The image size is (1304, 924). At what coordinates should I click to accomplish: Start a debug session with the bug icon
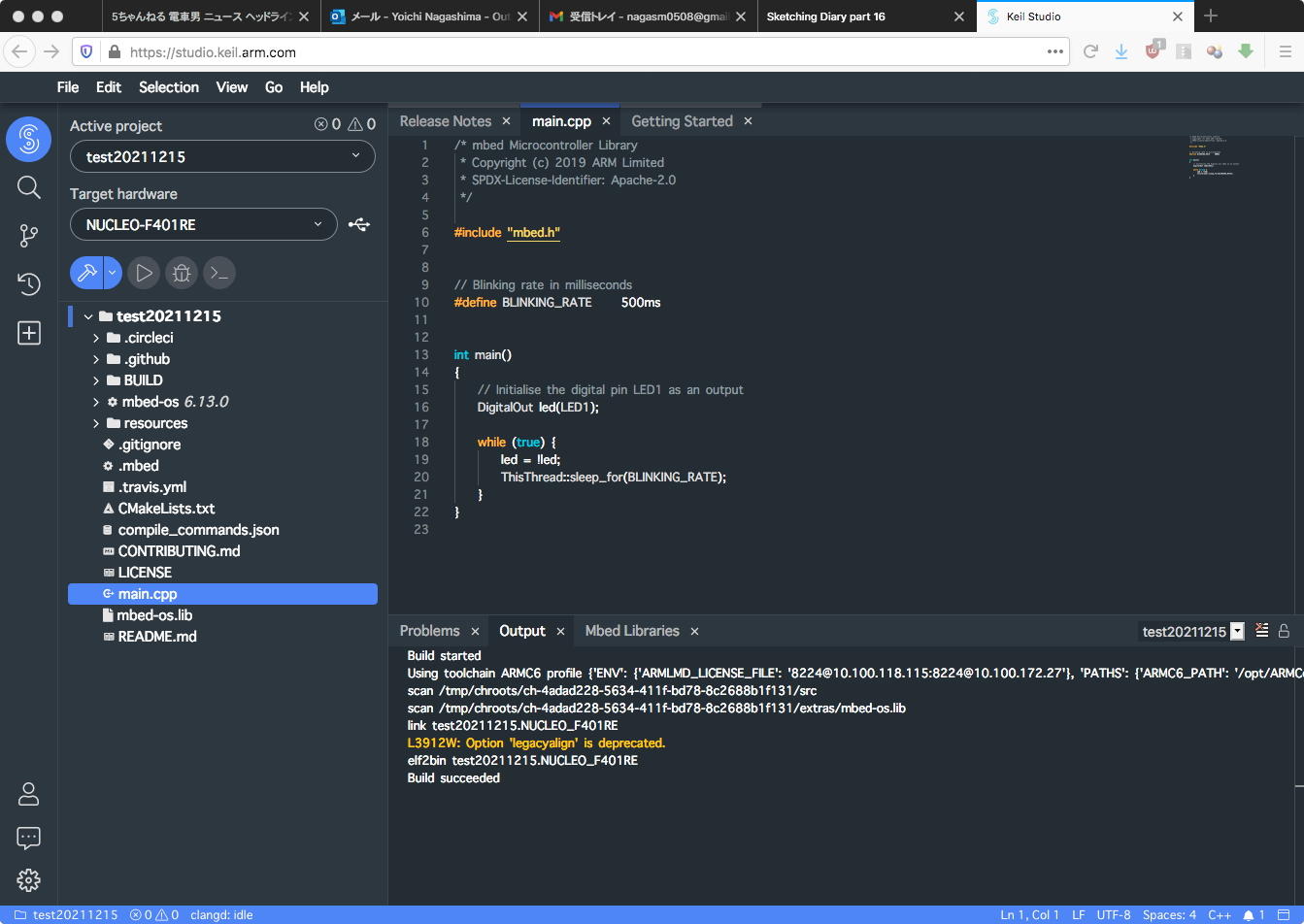182,273
